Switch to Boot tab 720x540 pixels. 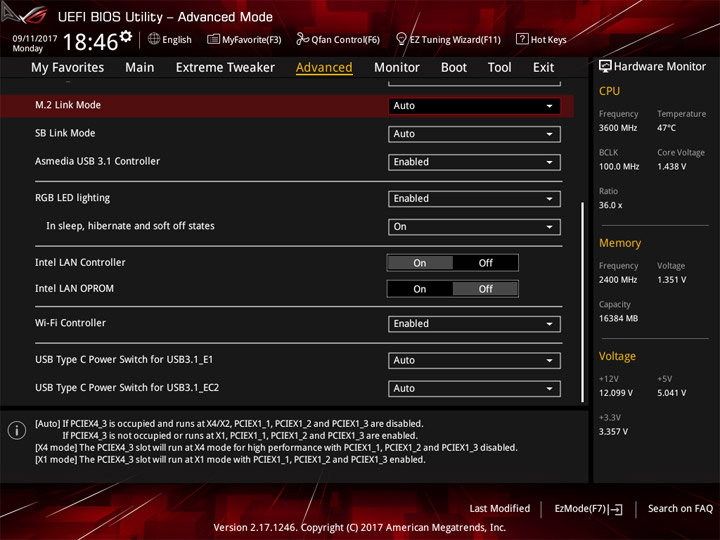[x=454, y=68]
